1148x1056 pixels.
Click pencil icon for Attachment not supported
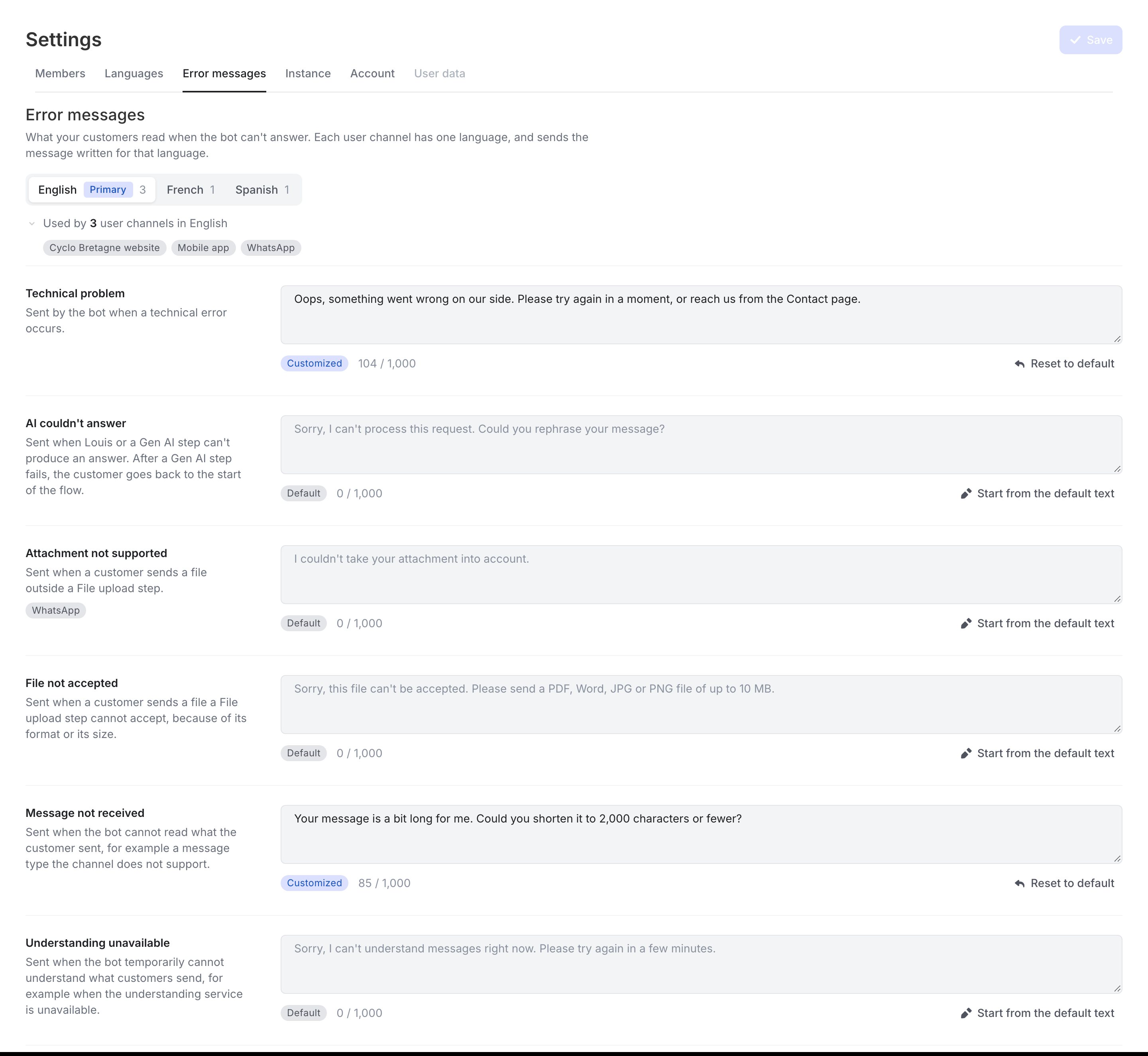click(966, 623)
